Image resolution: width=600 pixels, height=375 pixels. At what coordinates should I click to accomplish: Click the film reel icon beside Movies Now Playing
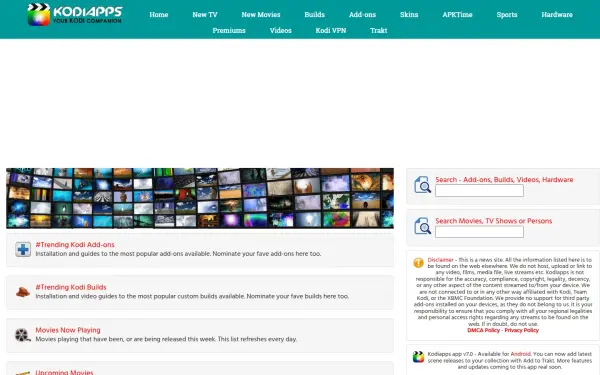pyautogui.click(x=23, y=335)
